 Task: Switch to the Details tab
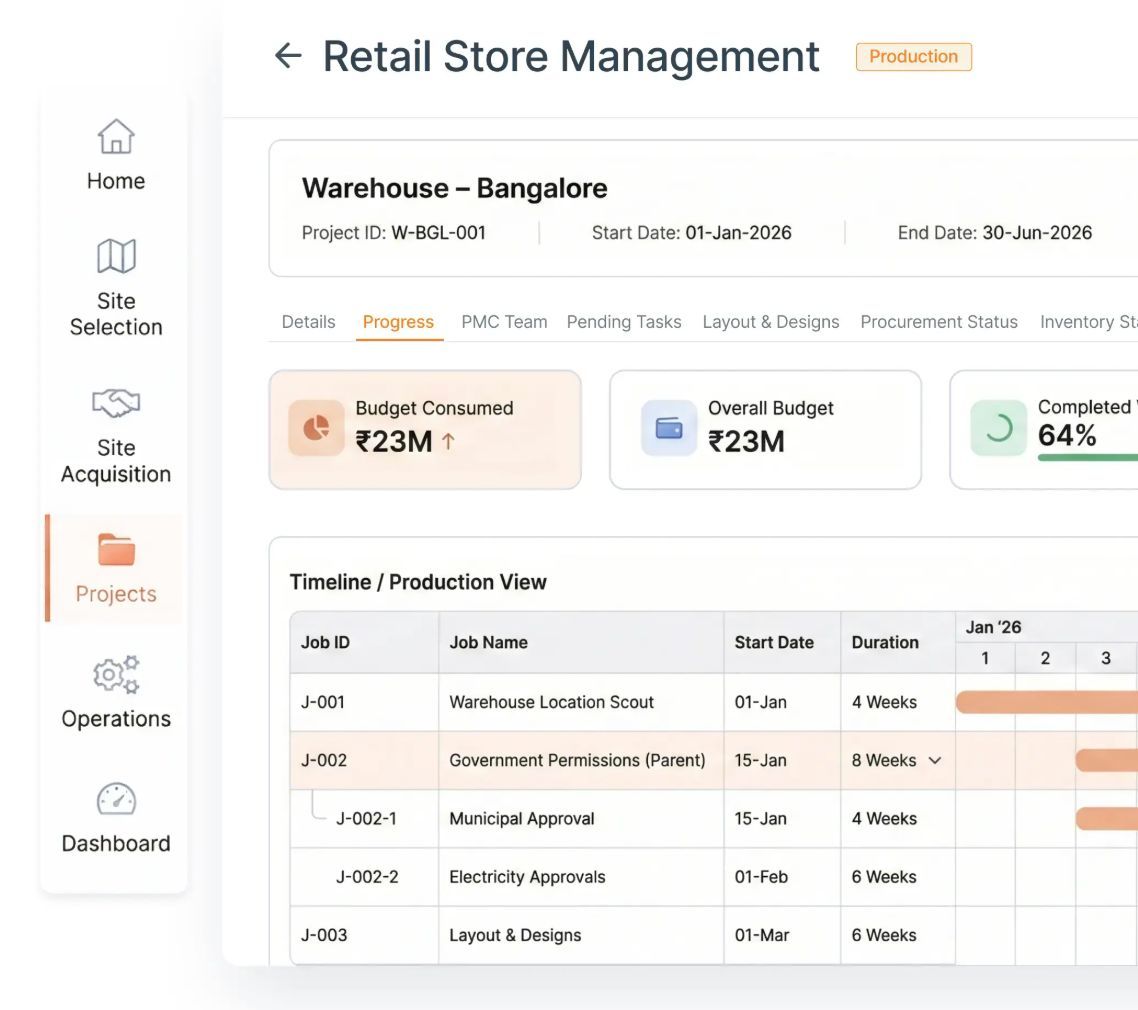click(308, 321)
